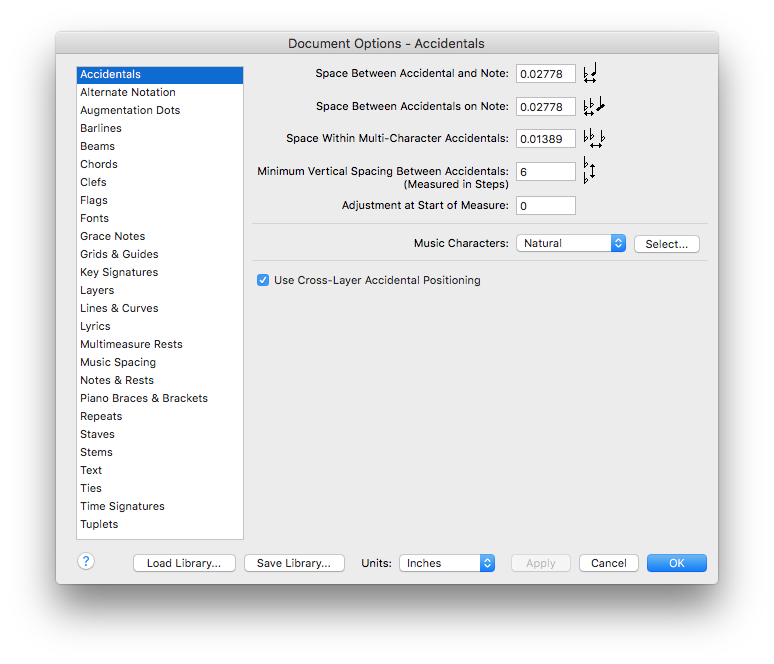Select Piano Braces & Brackets category
The width and height of the screenshot is (774, 664).
(x=160, y=399)
